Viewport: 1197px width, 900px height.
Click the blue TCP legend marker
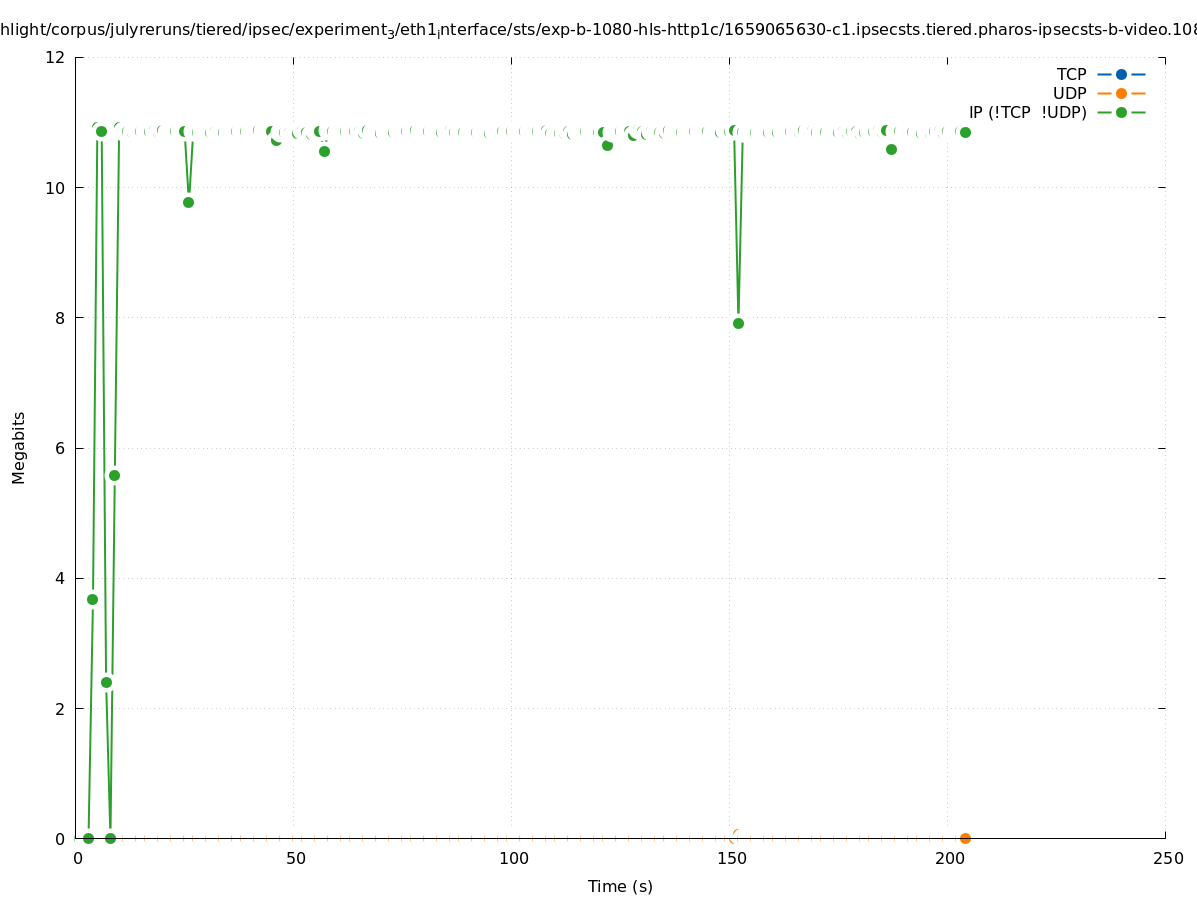click(x=1121, y=74)
